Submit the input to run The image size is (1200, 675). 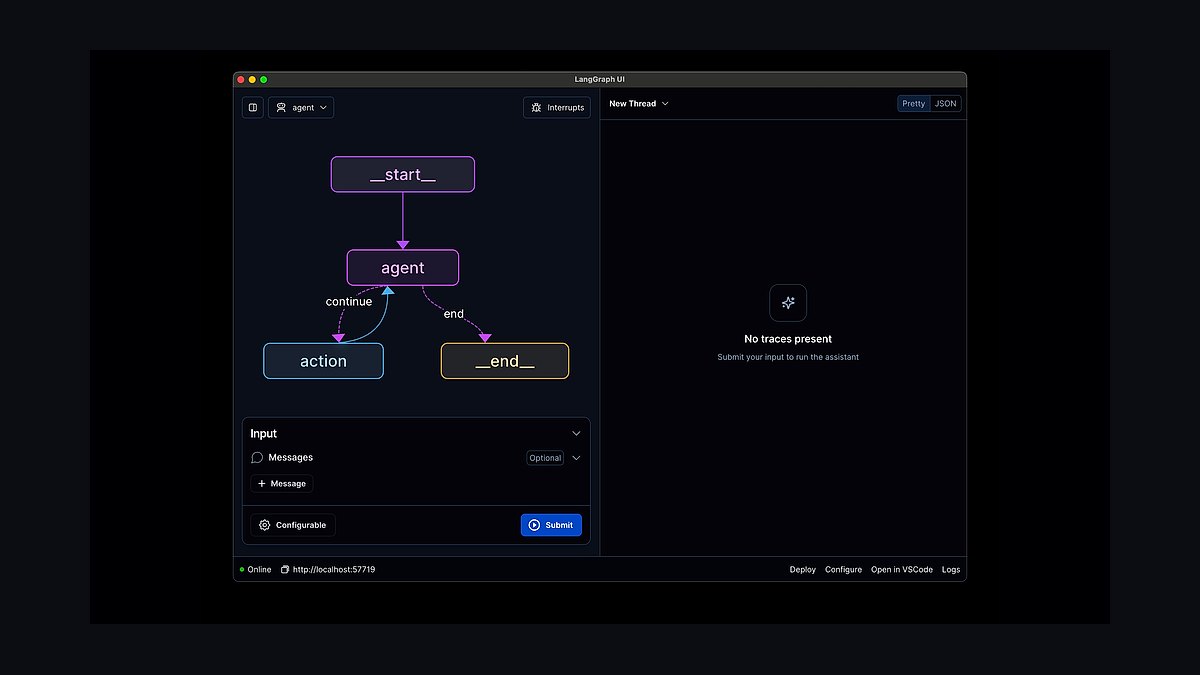point(551,525)
